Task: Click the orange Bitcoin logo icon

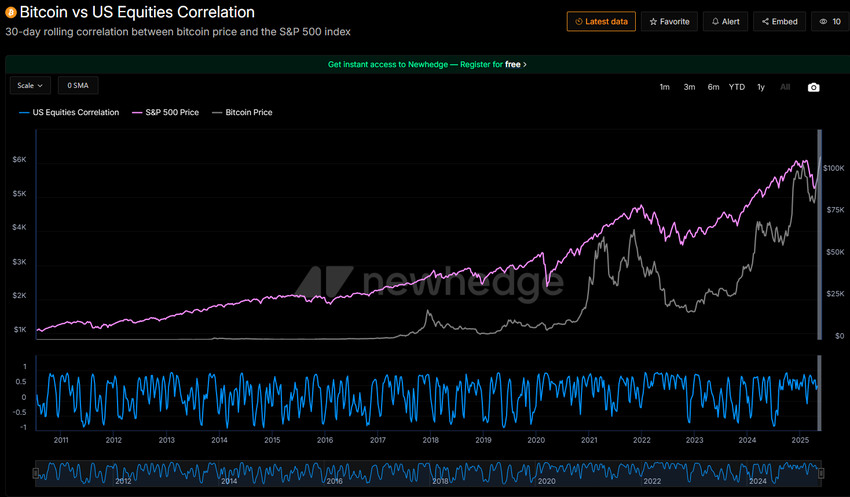Action: 11,13
